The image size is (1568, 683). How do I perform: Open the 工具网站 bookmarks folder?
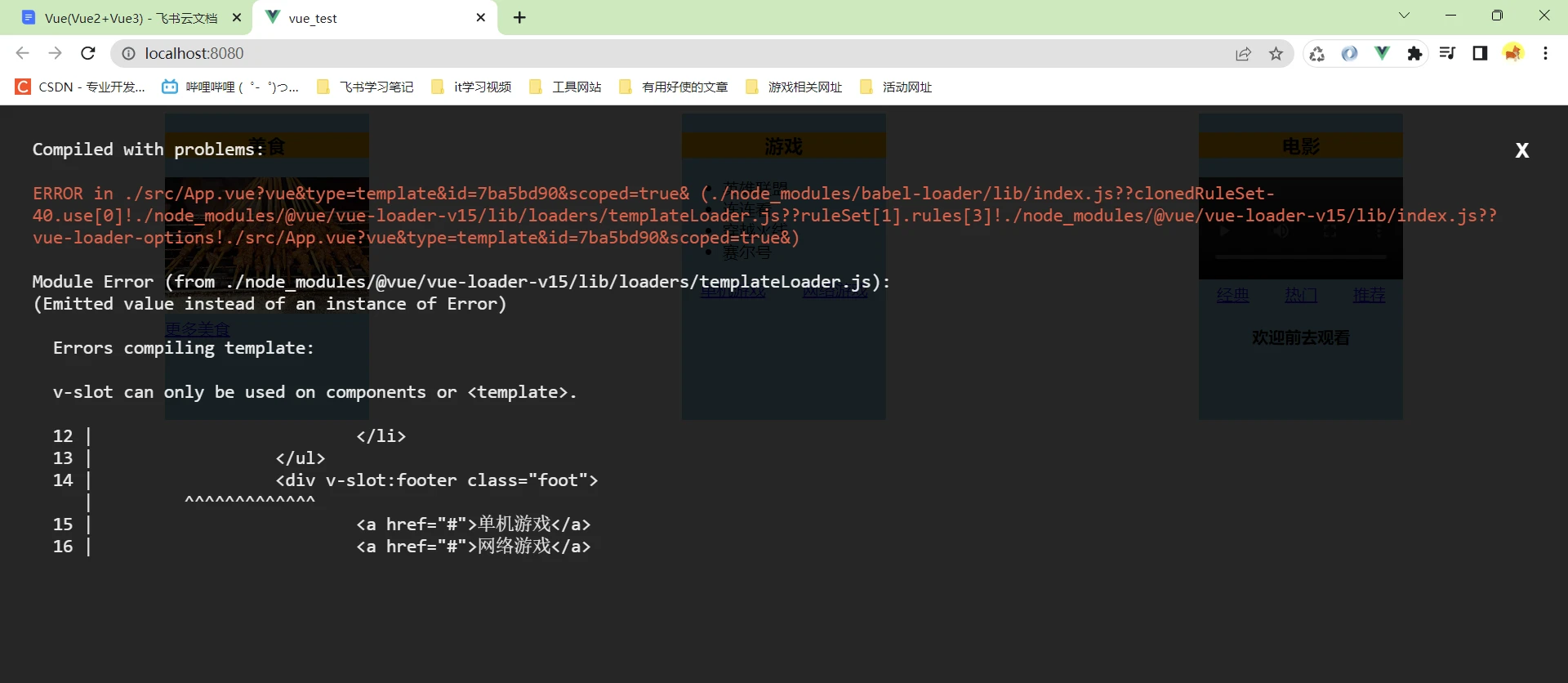566,87
